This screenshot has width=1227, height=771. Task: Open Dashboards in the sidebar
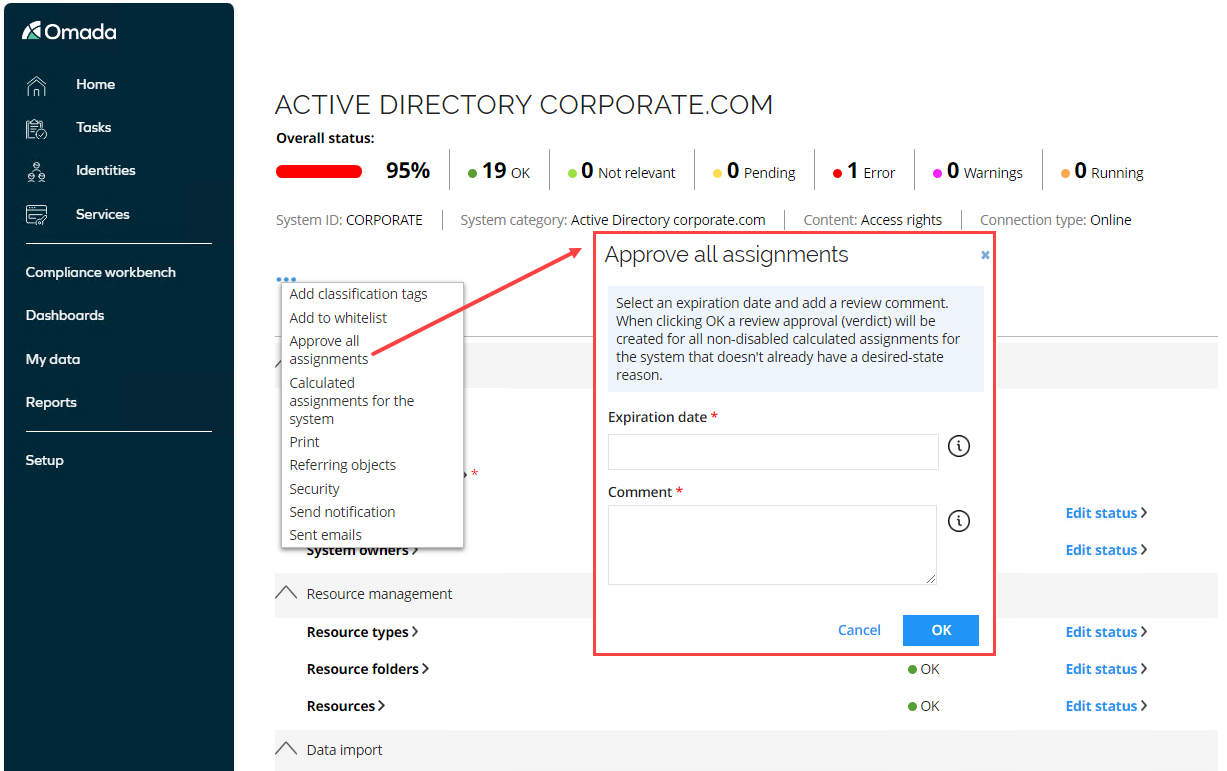point(65,315)
